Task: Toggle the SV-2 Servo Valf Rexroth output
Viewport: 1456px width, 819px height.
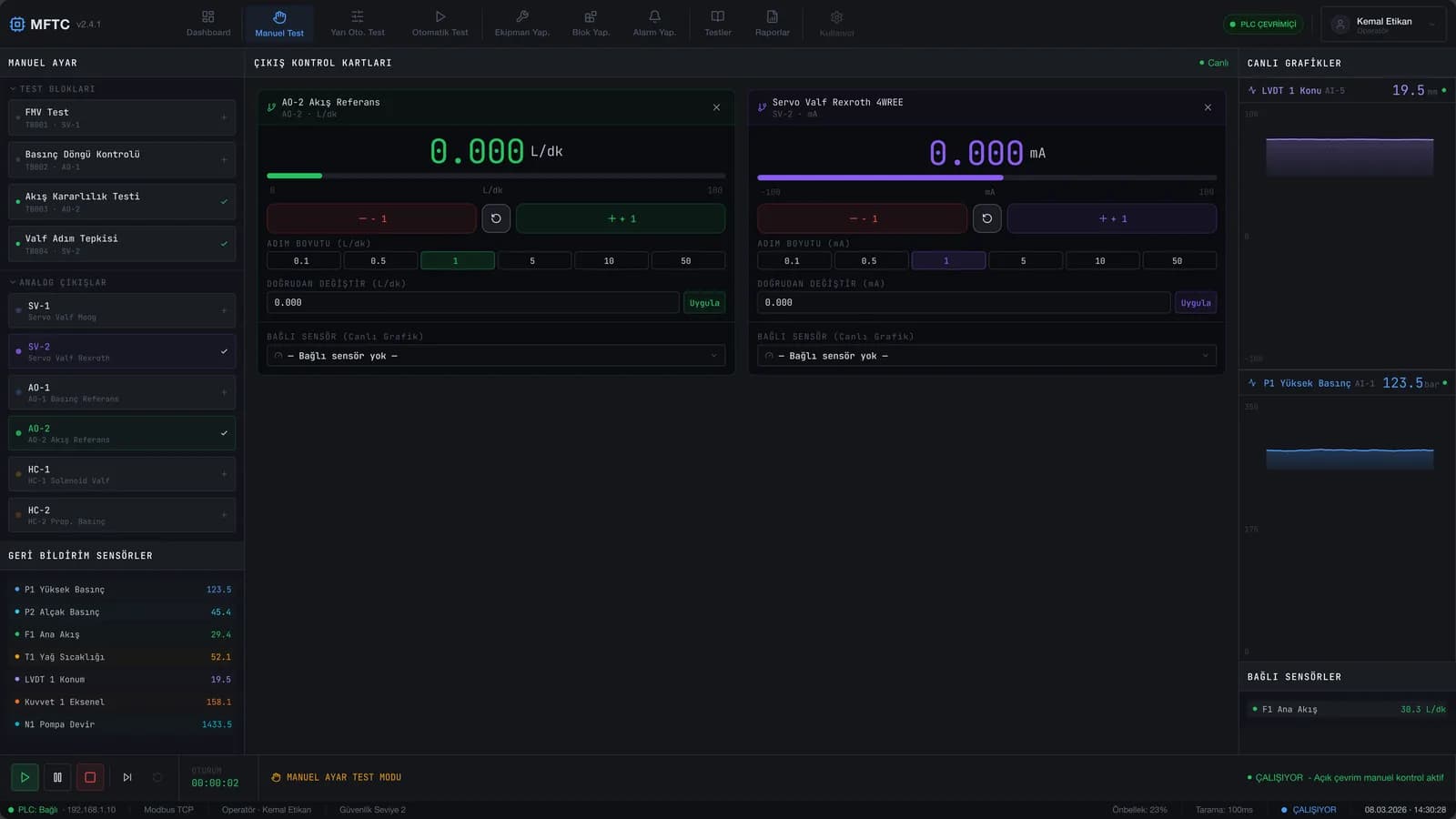Action: coord(122,351)
